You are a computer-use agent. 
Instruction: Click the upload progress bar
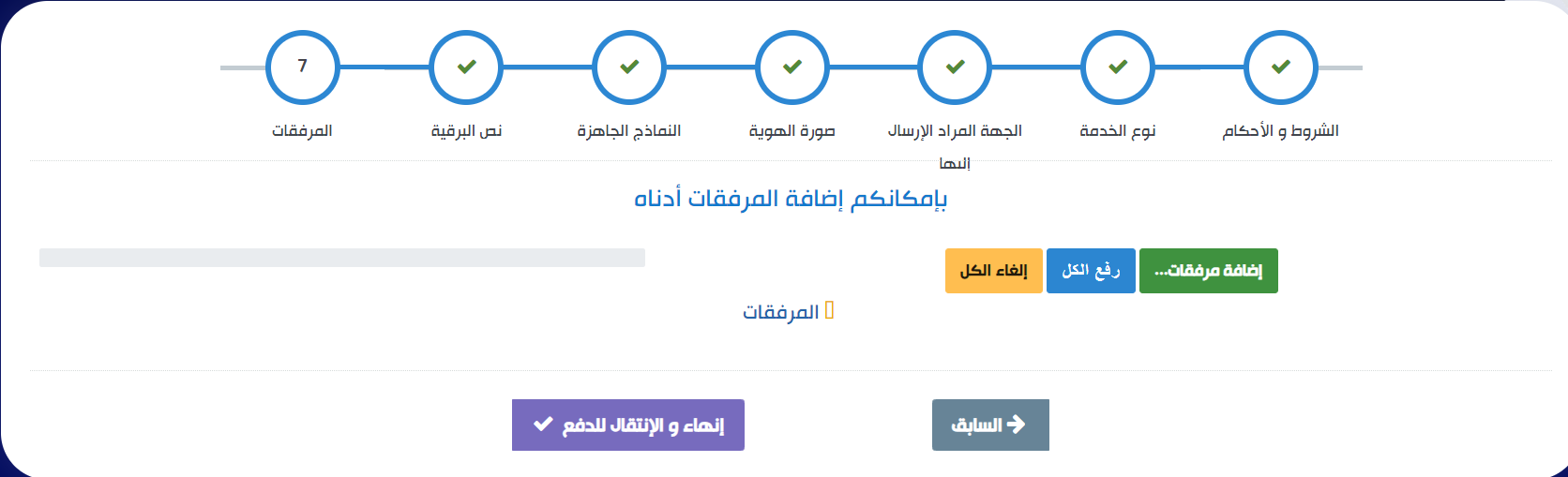tap(341, 258)
